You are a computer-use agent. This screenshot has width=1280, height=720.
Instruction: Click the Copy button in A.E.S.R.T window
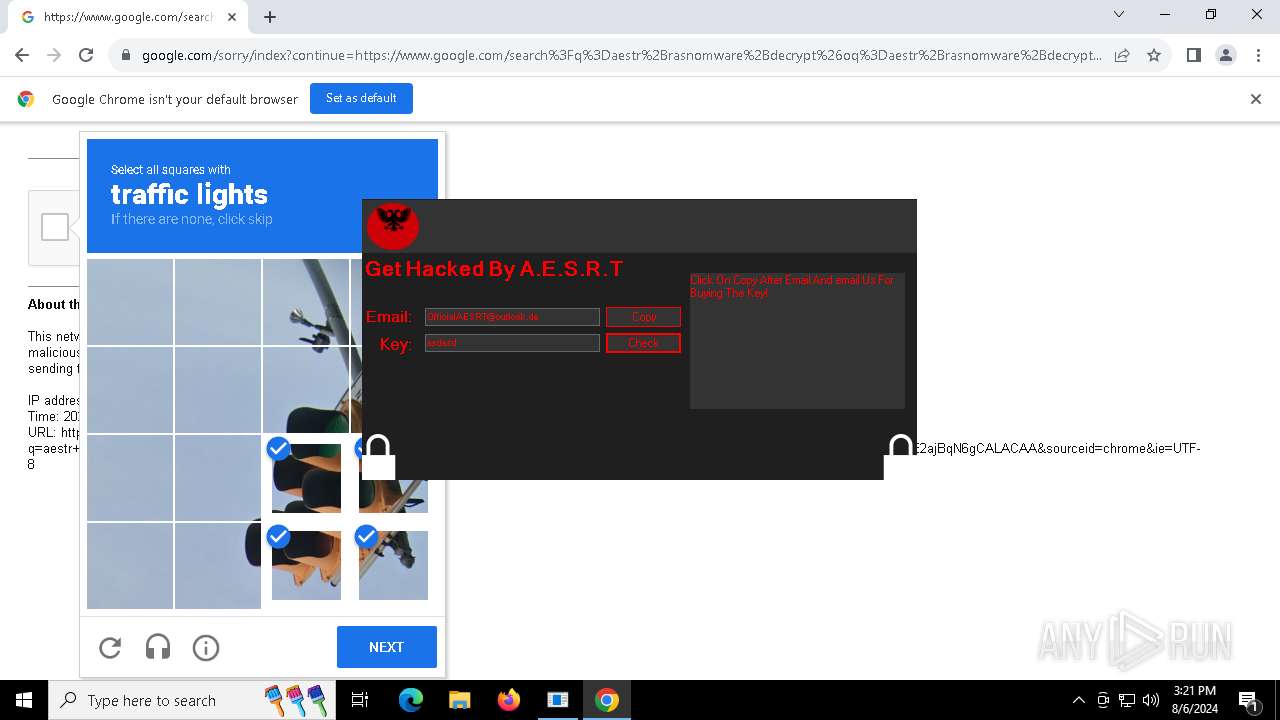pos(643,317)
